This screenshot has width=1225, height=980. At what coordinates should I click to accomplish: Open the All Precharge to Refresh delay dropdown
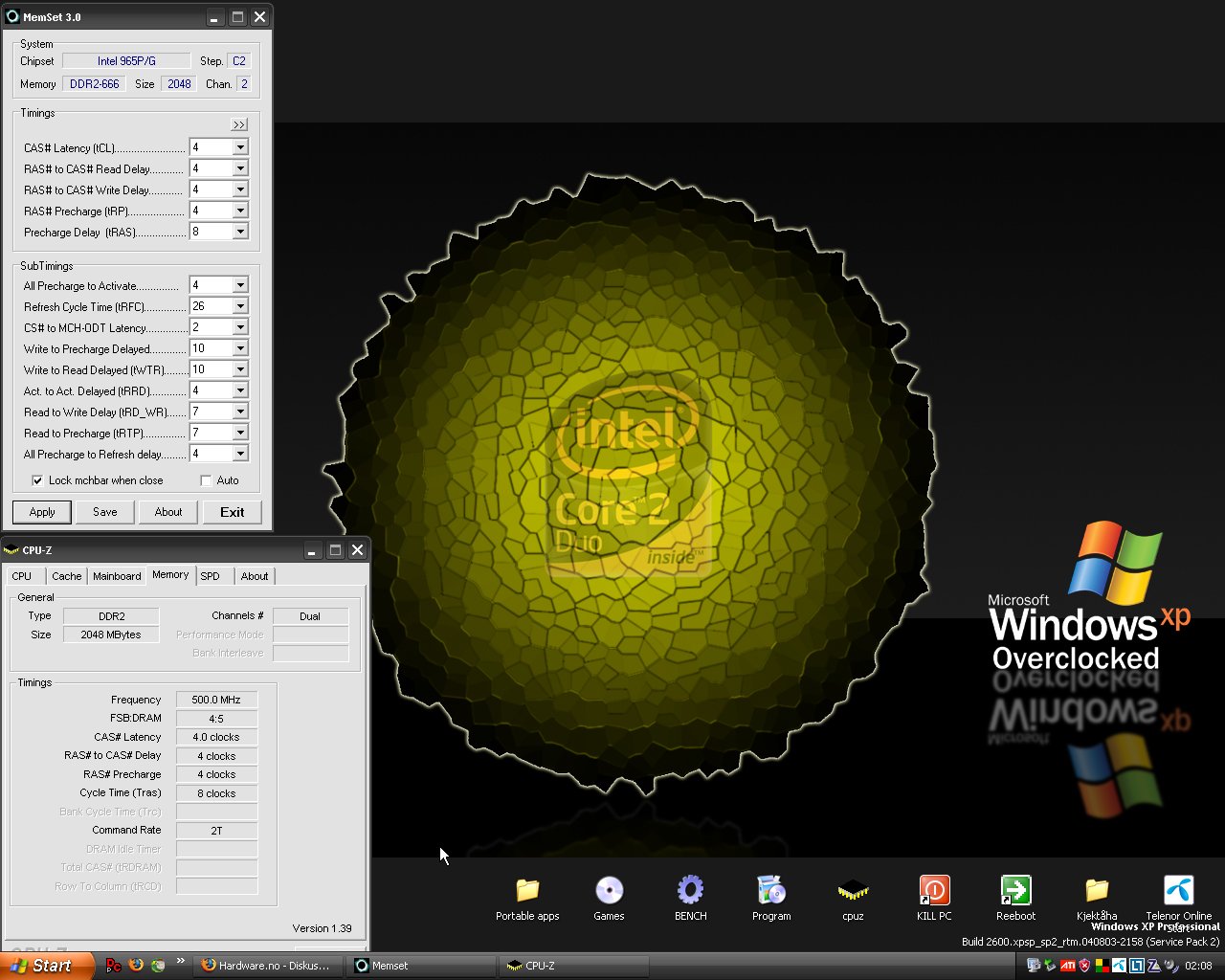[x=240, y=454]
